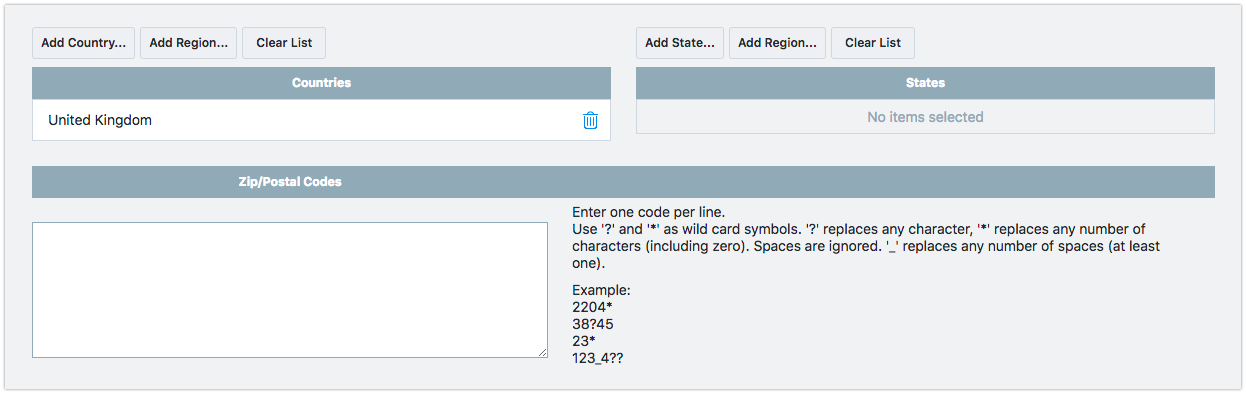Select the United Kingdom row
This screenshot has height=394, width=1246.
click(321, 120)
